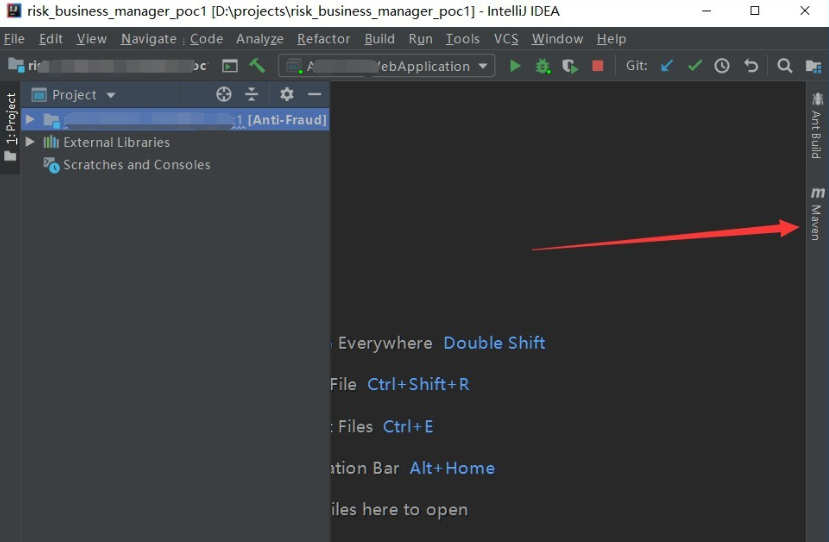The image size is (829, 542).
Task: Select External Libraries in tree
Action: click(x=116, y=142)
